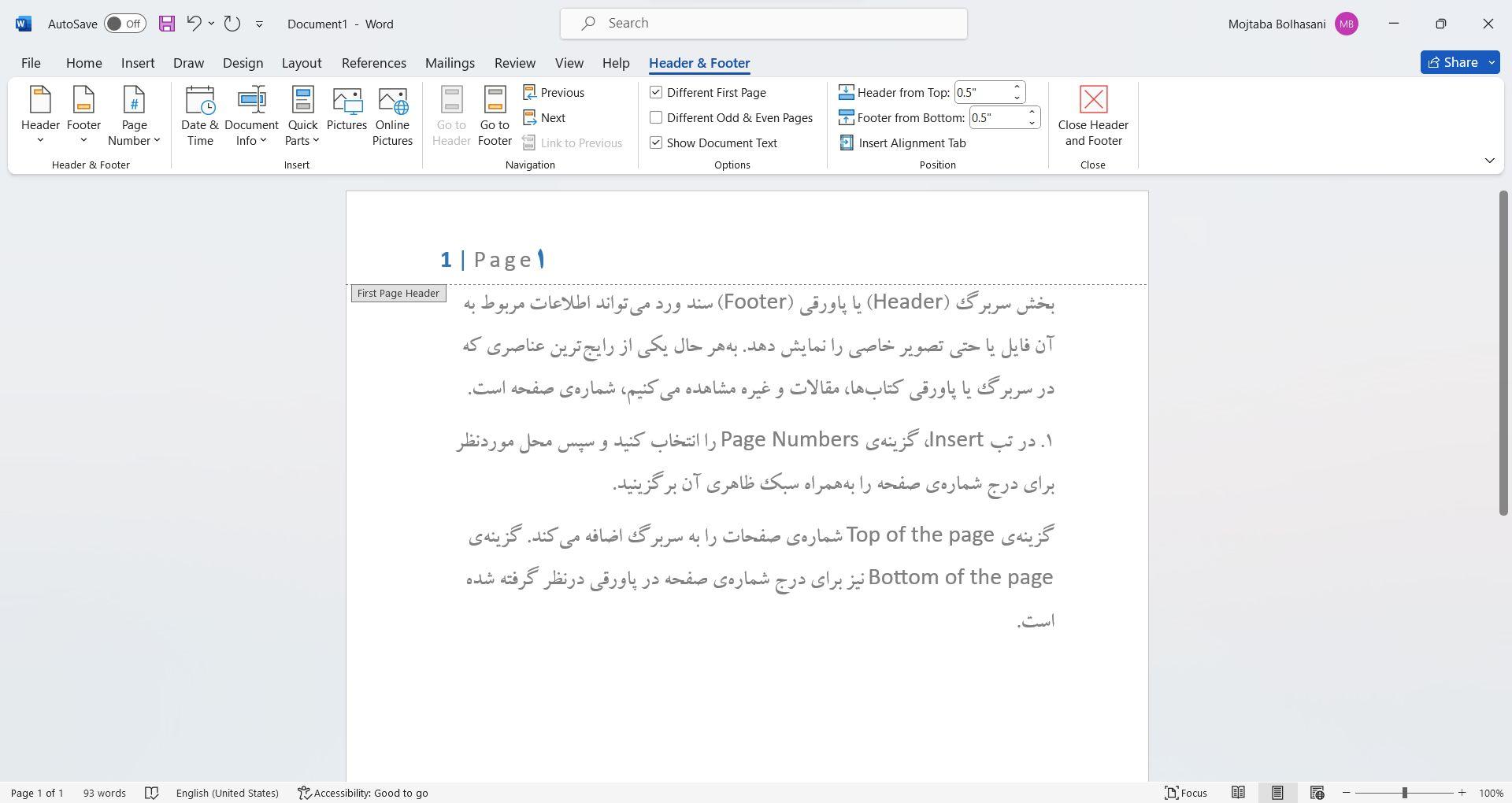Open the Review tab
Screen dimensions: 1512x803
pos(515,63)
